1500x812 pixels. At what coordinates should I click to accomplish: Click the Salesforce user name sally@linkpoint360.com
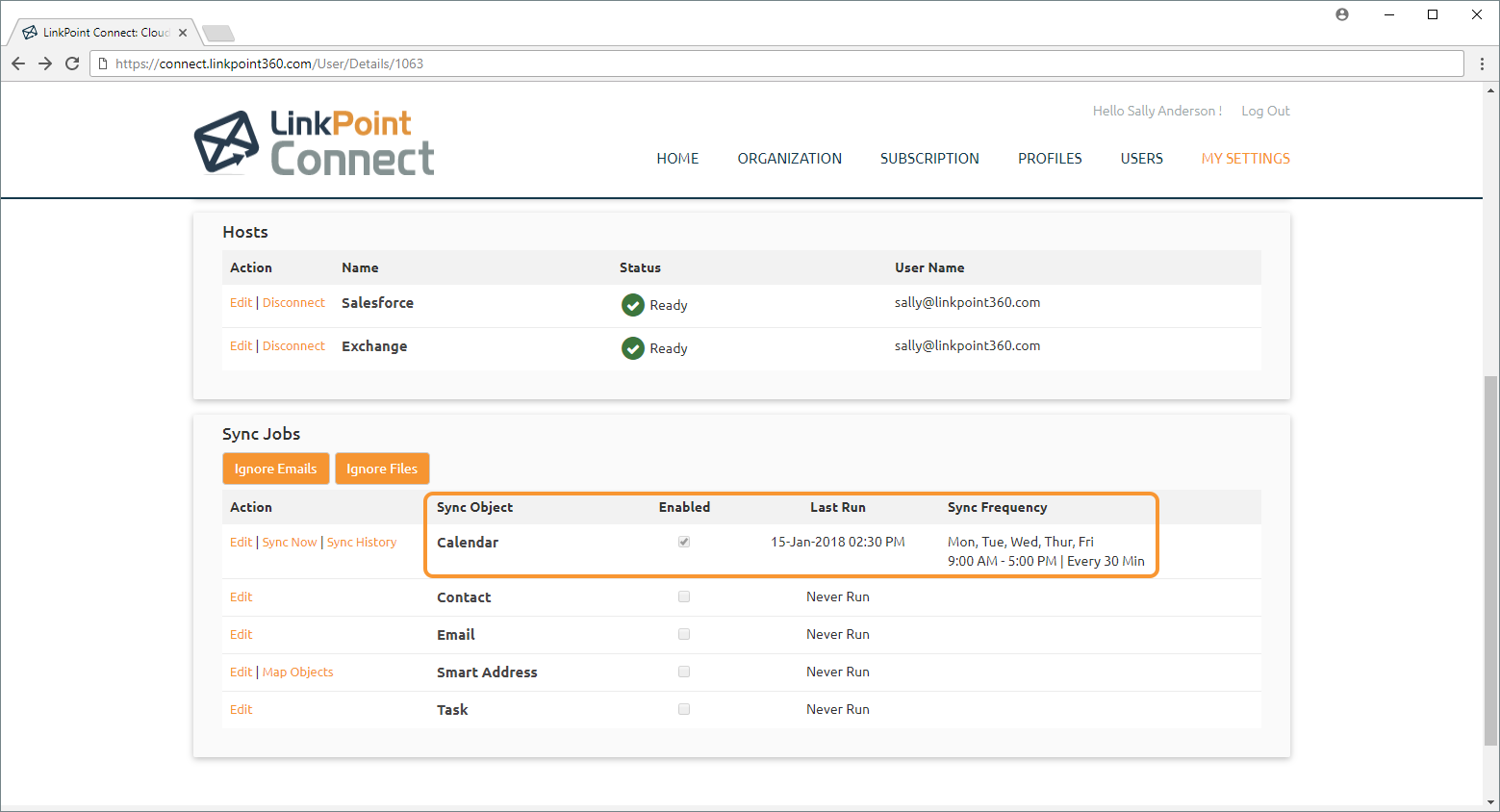click(967, 302)
